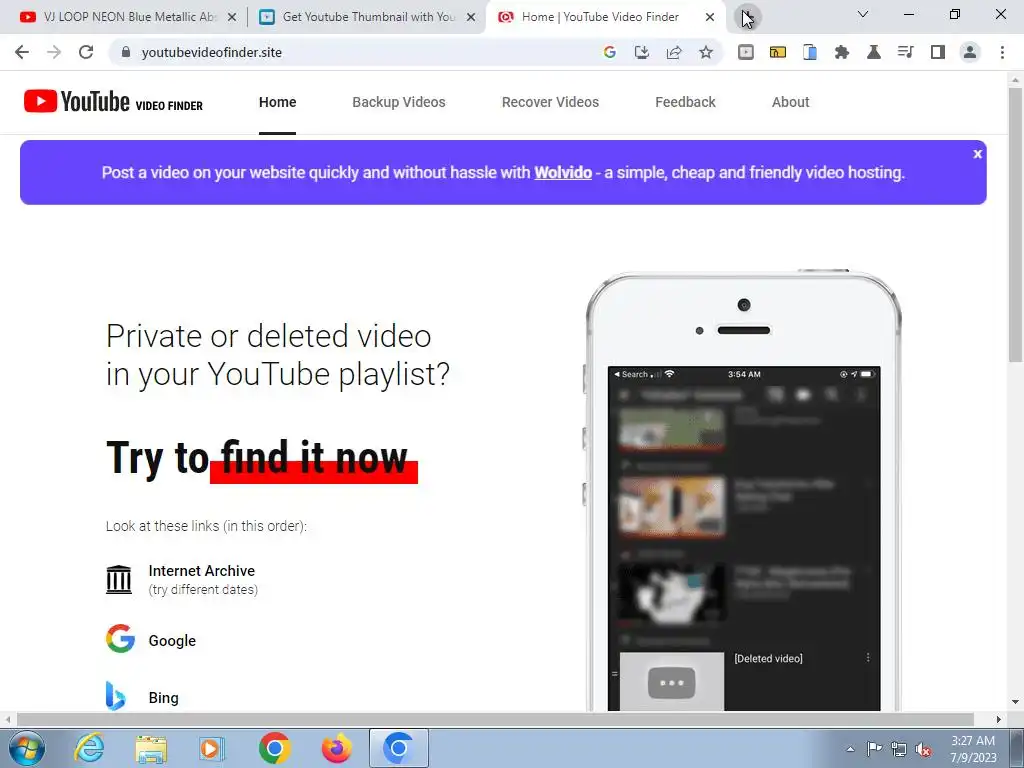The image size is (1024, 768).
Task: Click the browser forward arrow
Action: (54, 52)
